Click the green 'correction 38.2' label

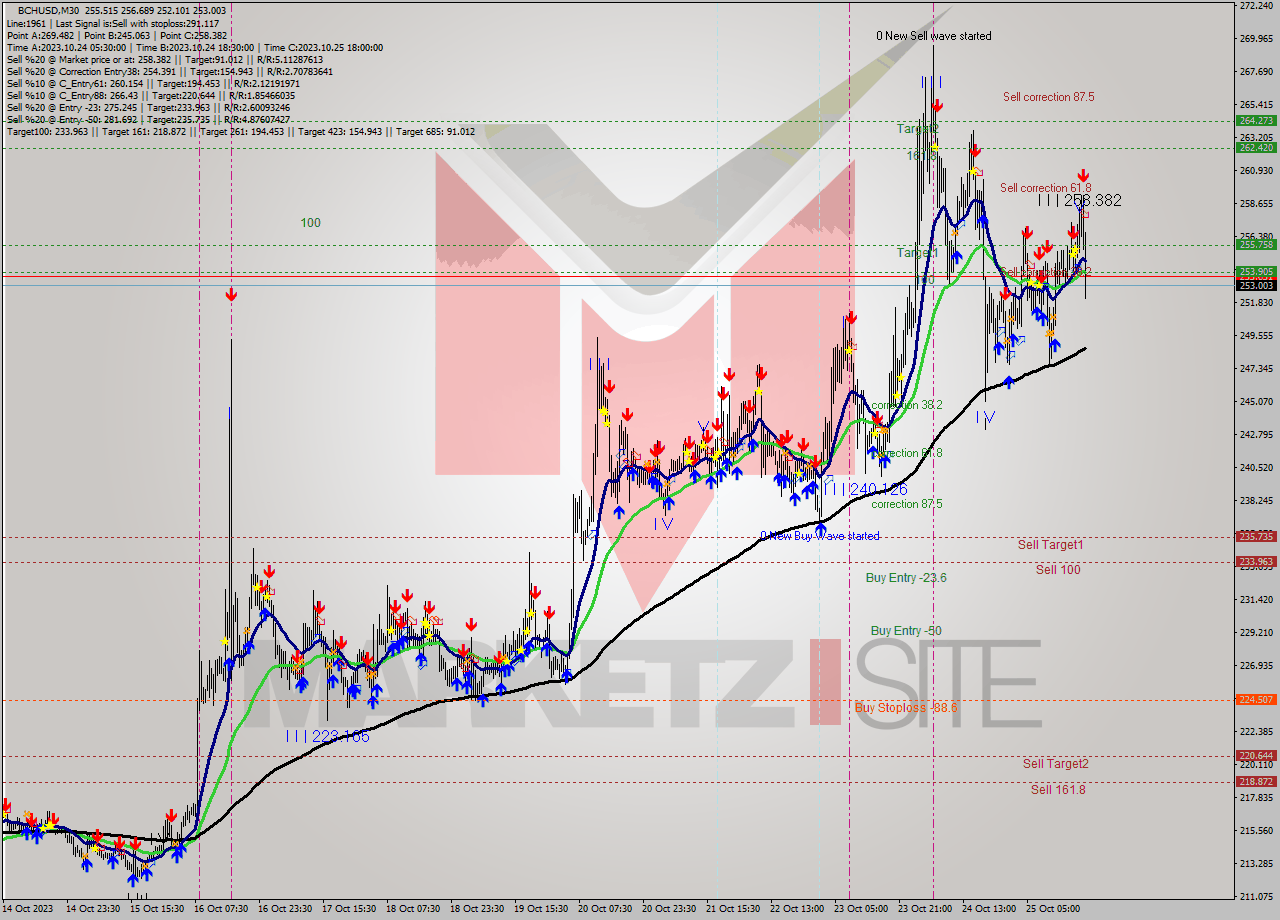click(x=907, y=405)
